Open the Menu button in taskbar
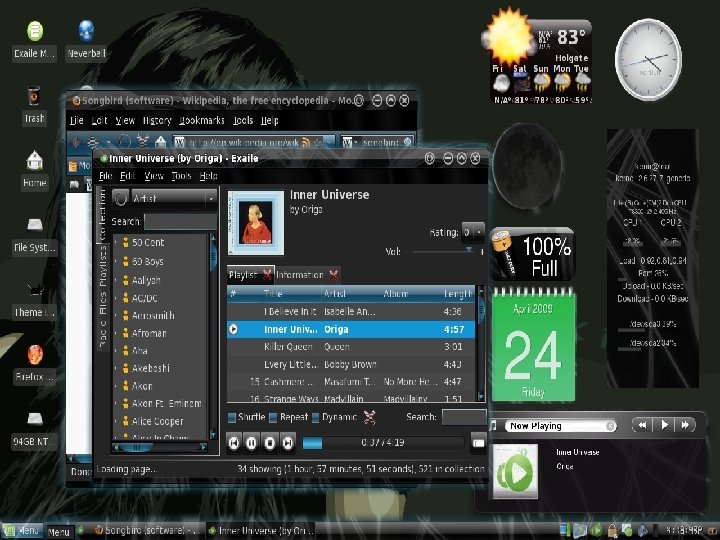 click(x=22, y=531)
